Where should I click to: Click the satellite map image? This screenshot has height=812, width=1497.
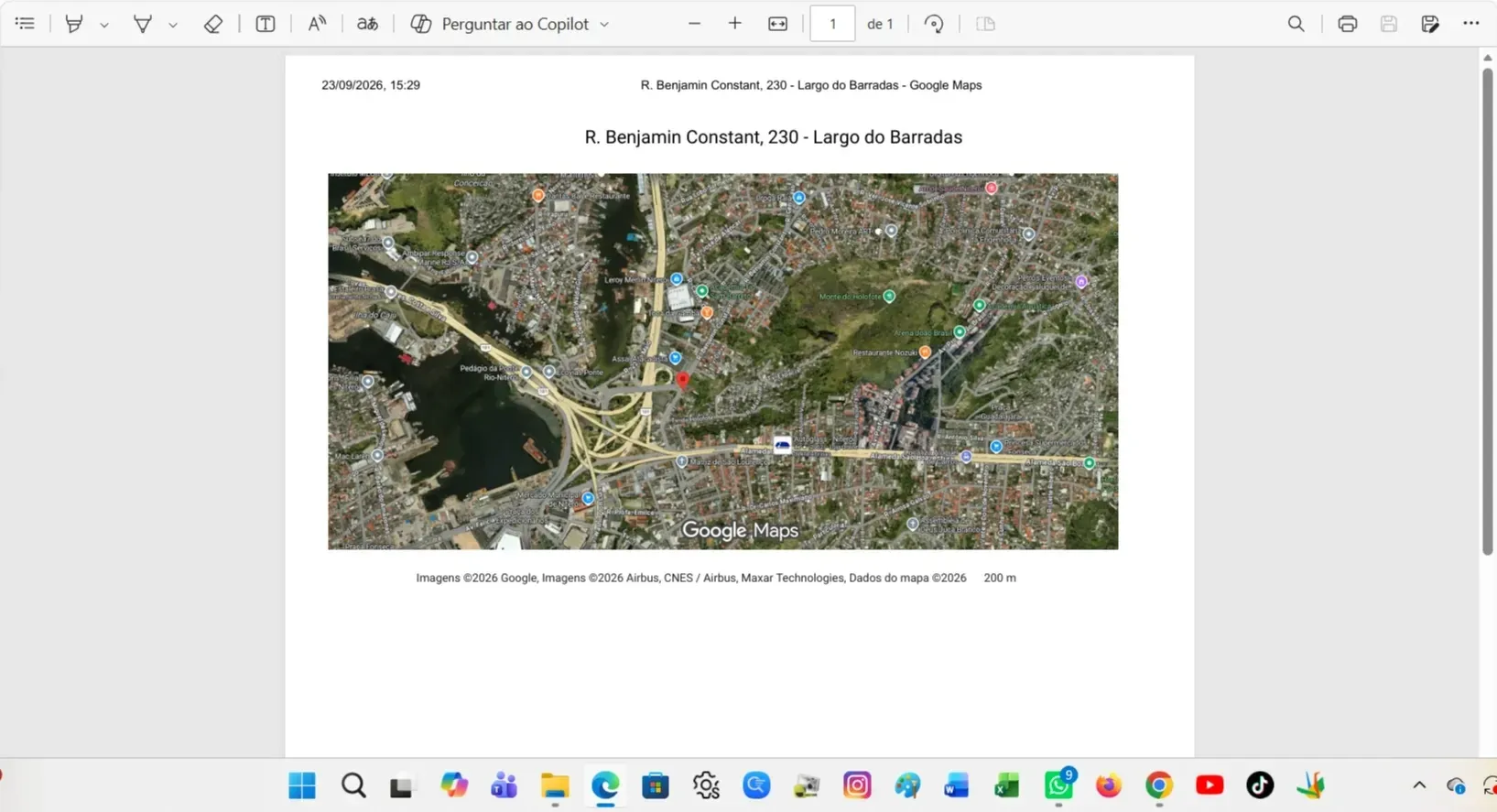click(x=723, y=362)
